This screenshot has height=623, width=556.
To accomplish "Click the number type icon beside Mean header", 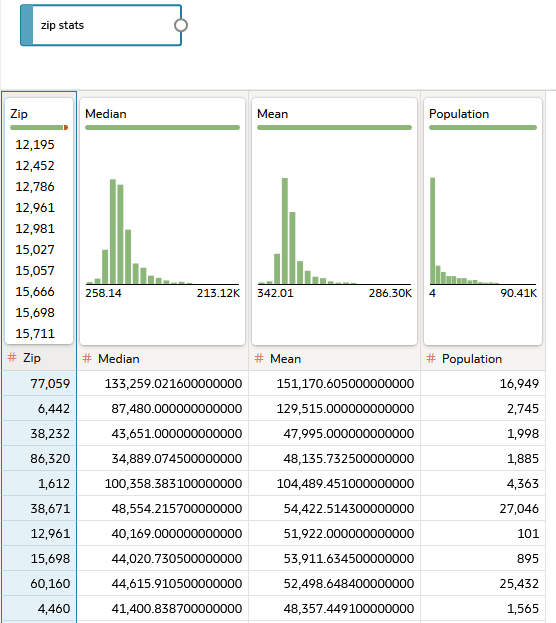I will (259, 359).
